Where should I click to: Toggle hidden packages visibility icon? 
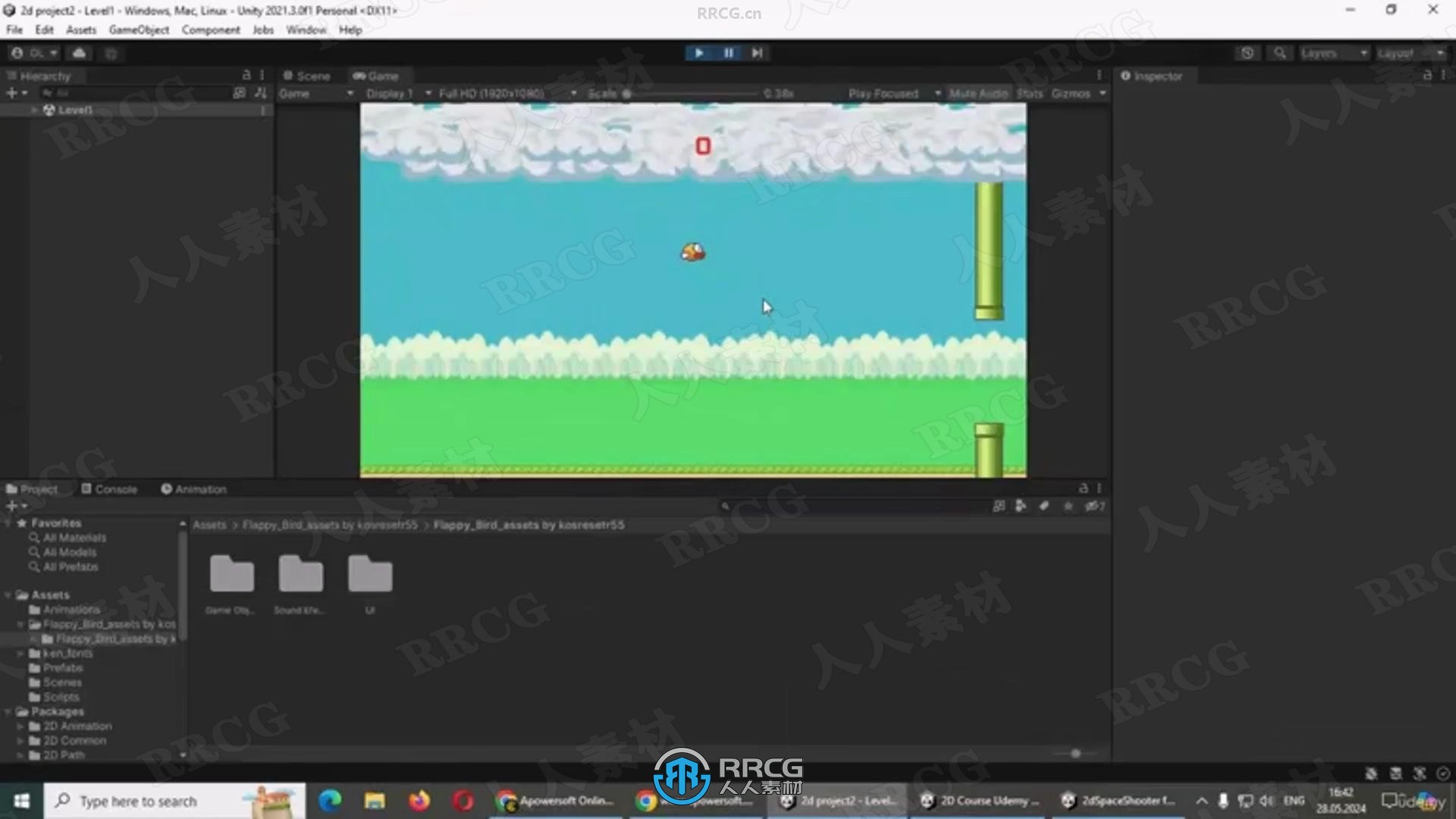tap(1094, 506)
